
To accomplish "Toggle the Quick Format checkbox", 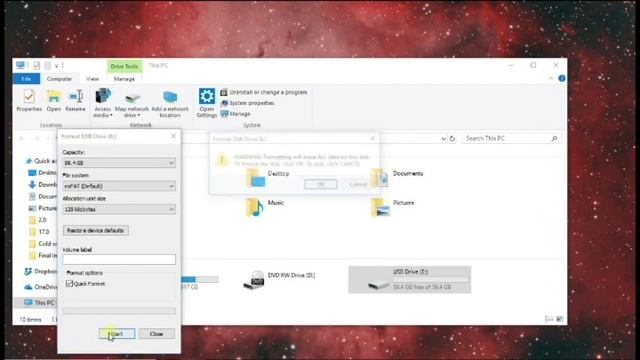I will (x=69, y=284).
